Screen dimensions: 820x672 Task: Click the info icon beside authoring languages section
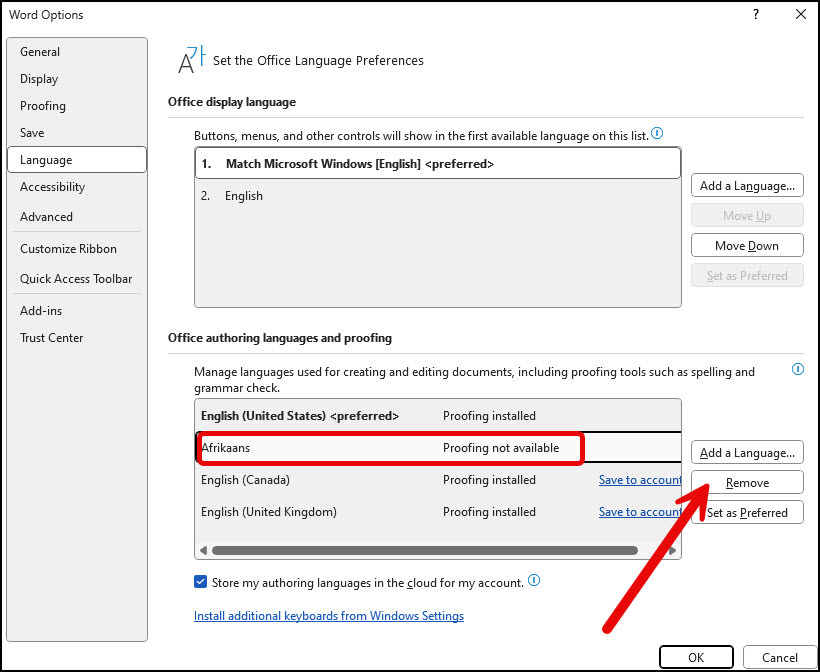[797, 369]
